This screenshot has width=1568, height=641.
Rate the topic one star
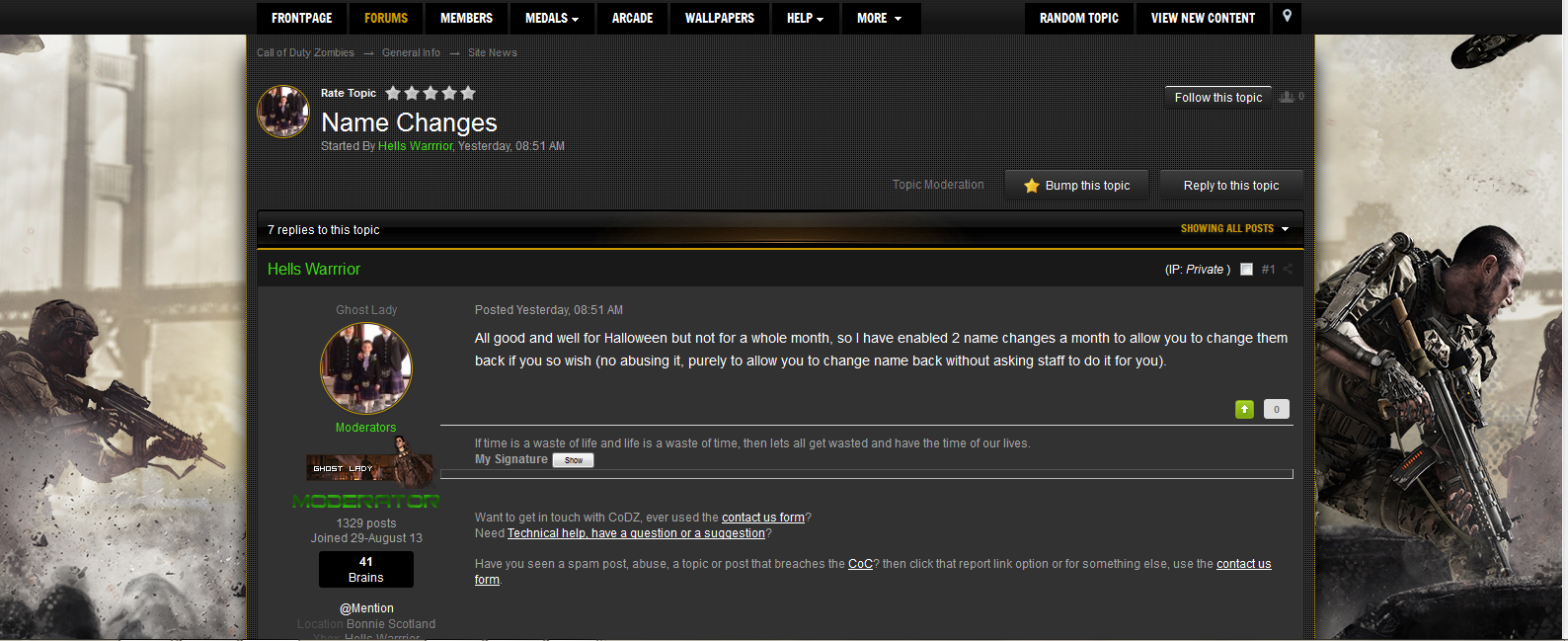coord(393,93)
